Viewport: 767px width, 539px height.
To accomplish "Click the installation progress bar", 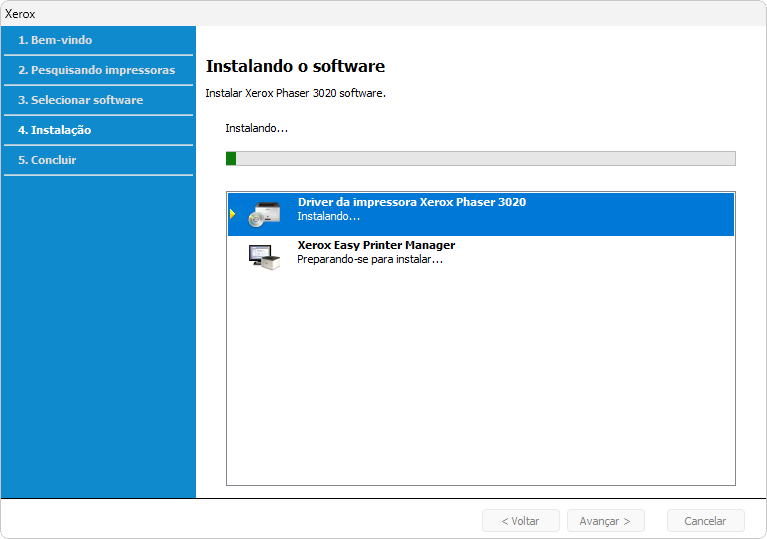I will point(480,158).
